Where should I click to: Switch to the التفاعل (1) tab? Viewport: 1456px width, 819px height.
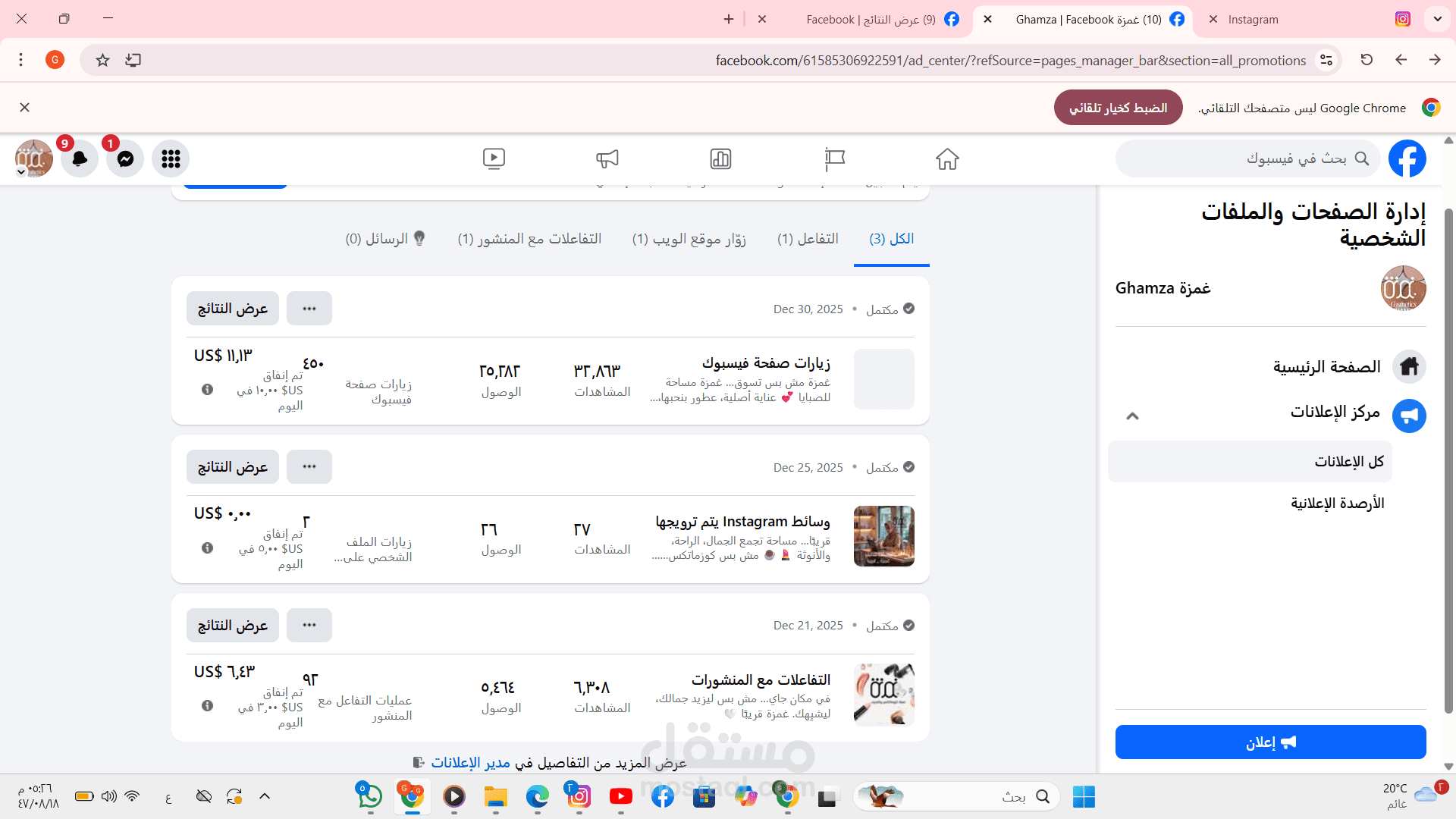808,239
